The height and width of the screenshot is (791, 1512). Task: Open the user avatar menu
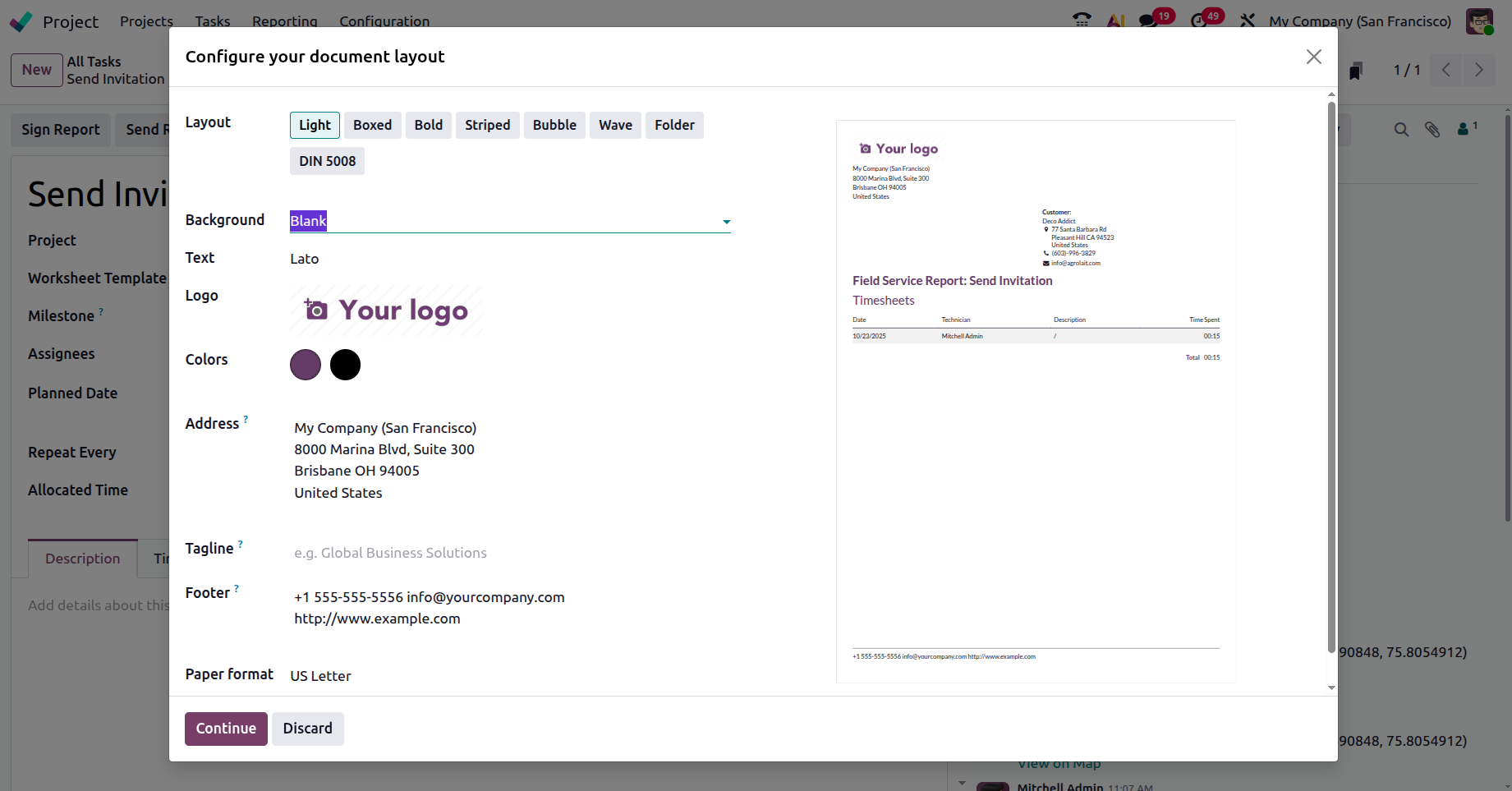pos(1479,21)
